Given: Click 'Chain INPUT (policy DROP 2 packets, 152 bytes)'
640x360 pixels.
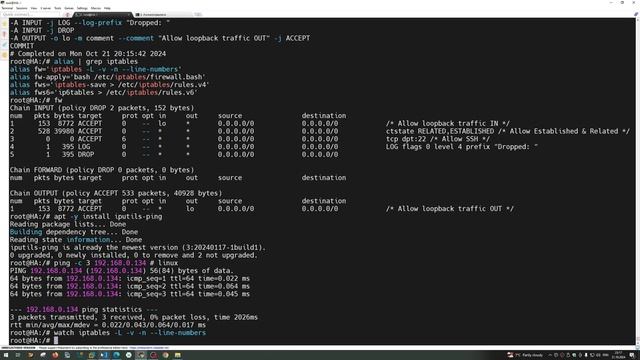Looking at the screenshot, I should pyautogui.click(x=102, y=108).
